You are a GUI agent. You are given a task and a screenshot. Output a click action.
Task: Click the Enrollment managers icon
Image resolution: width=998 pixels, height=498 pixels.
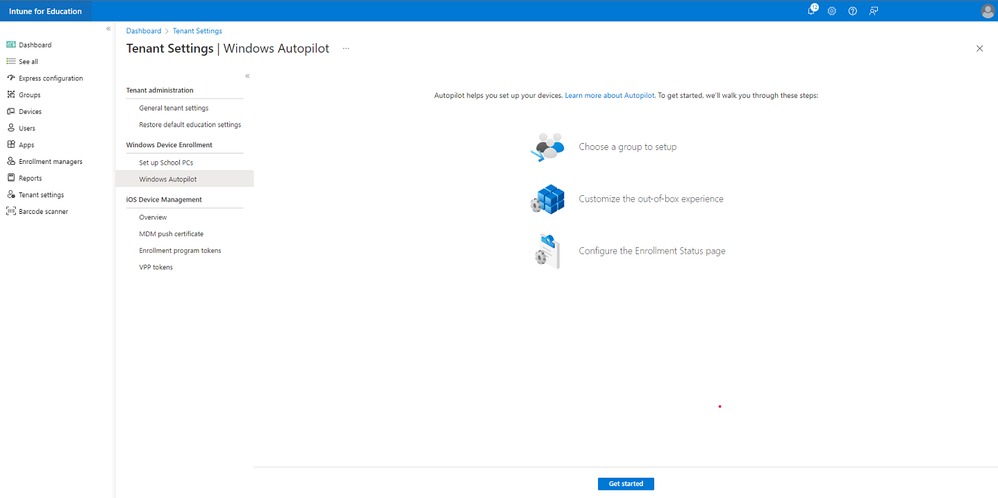pyautogui.click(x=11, y=161)
